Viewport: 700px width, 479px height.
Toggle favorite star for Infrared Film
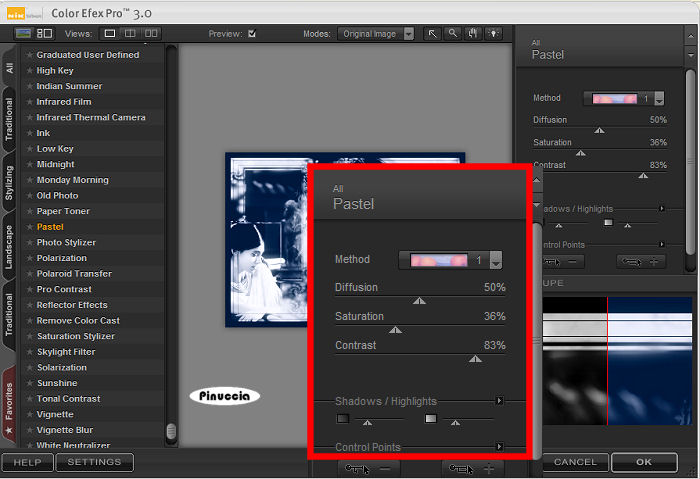tap(29, 102)
